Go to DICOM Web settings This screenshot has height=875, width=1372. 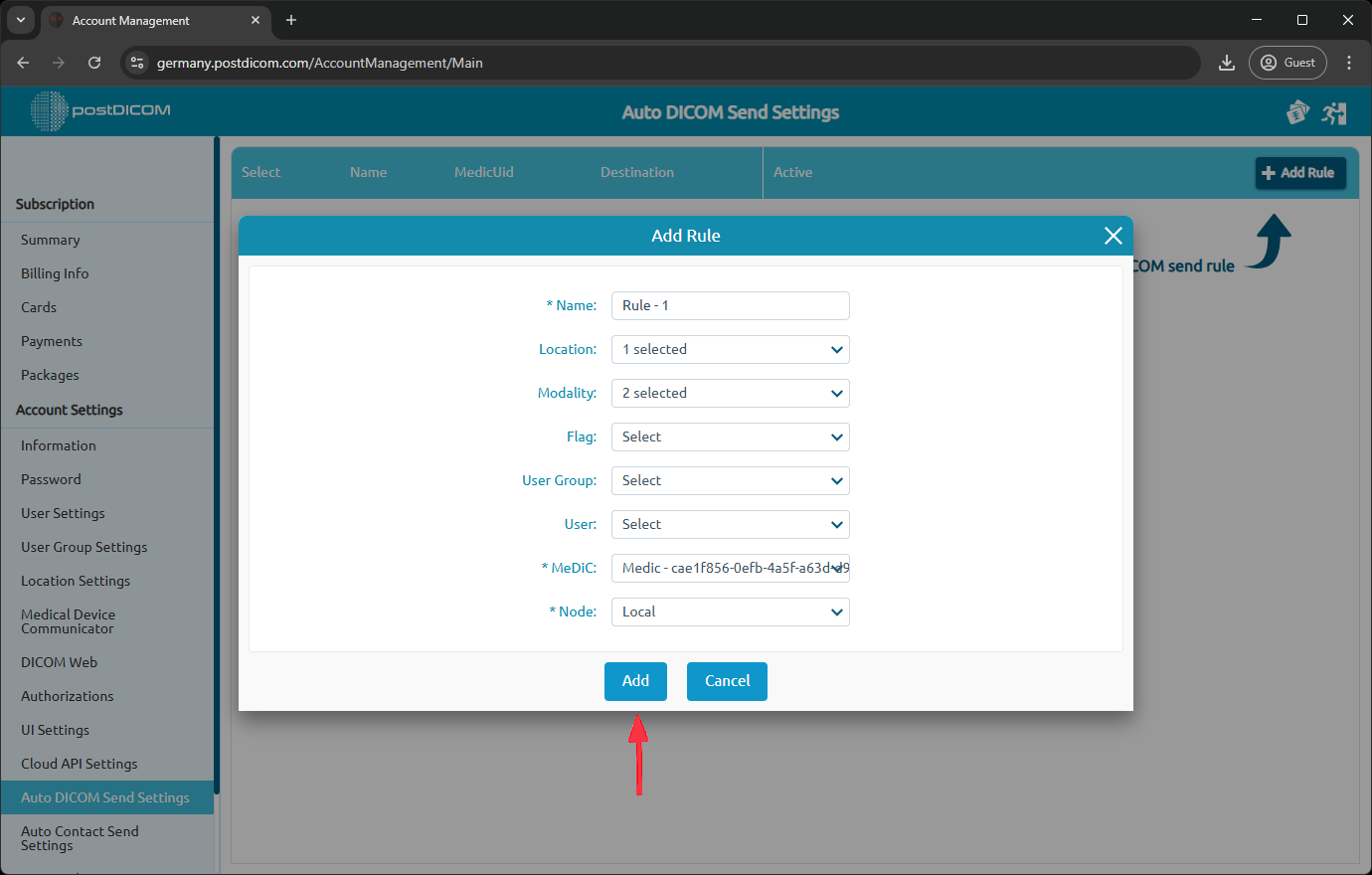(60, 661)
